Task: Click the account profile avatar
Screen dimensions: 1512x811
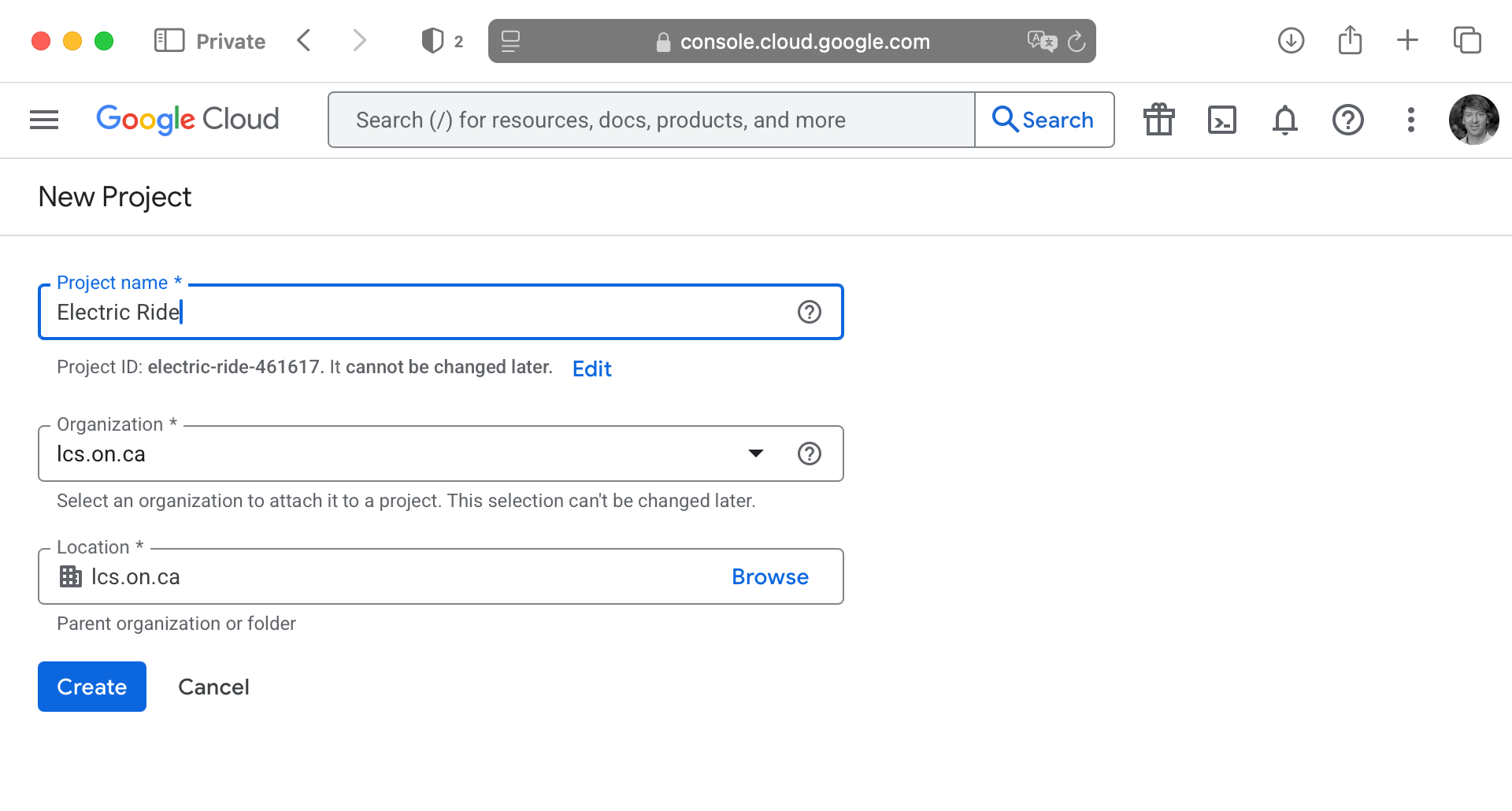Action: (x=1473, y=120)
